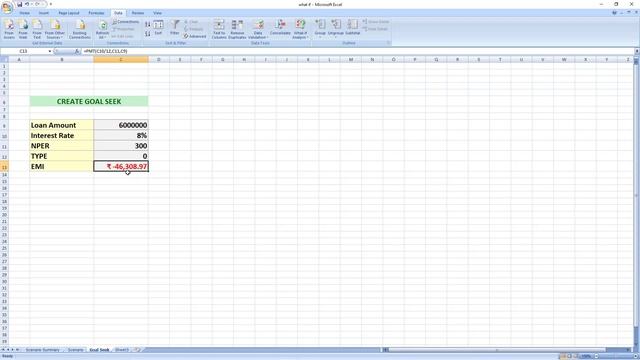Toggle the Filter button
This screenshot has width=640, height=360.
175,27
